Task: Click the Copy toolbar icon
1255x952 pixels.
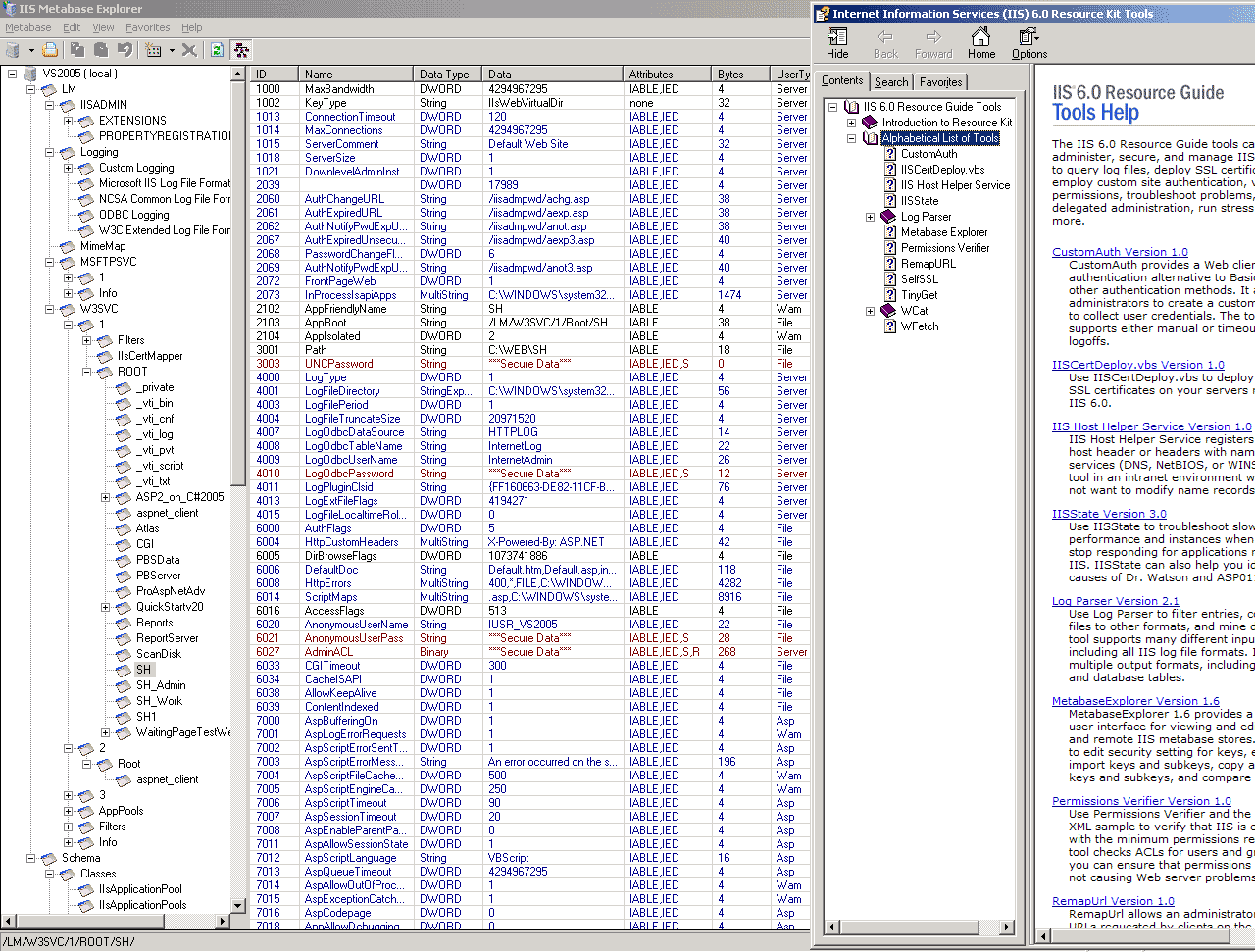Action: coord(77,50)
